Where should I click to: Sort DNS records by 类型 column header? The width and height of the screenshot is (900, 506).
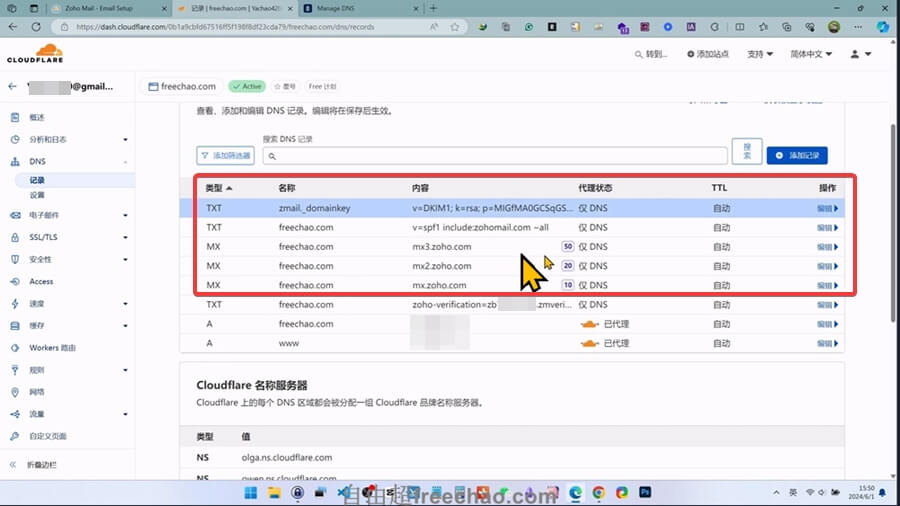[x=218, y=188]
